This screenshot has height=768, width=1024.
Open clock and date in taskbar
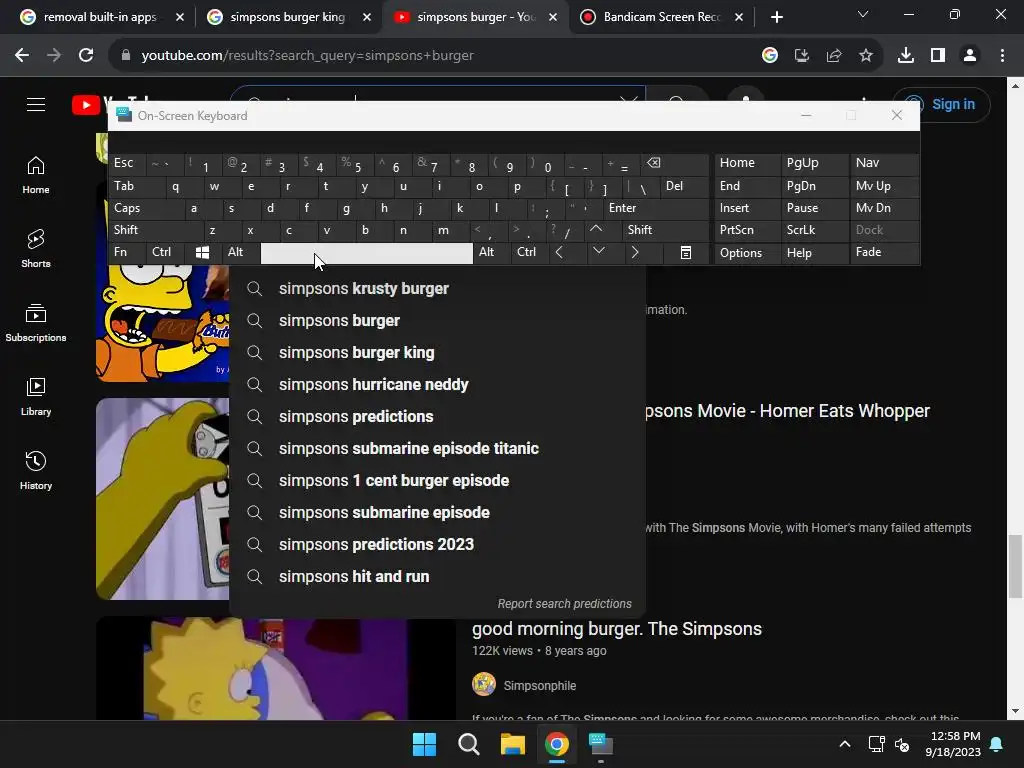[x=953, y=744]
